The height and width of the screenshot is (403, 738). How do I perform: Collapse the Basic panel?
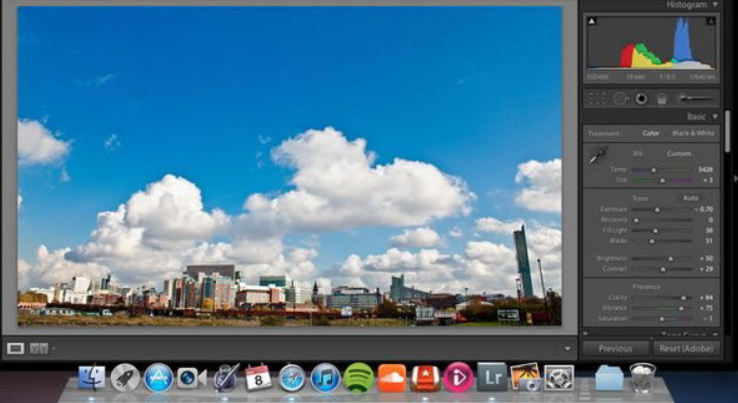pos(714,117)
